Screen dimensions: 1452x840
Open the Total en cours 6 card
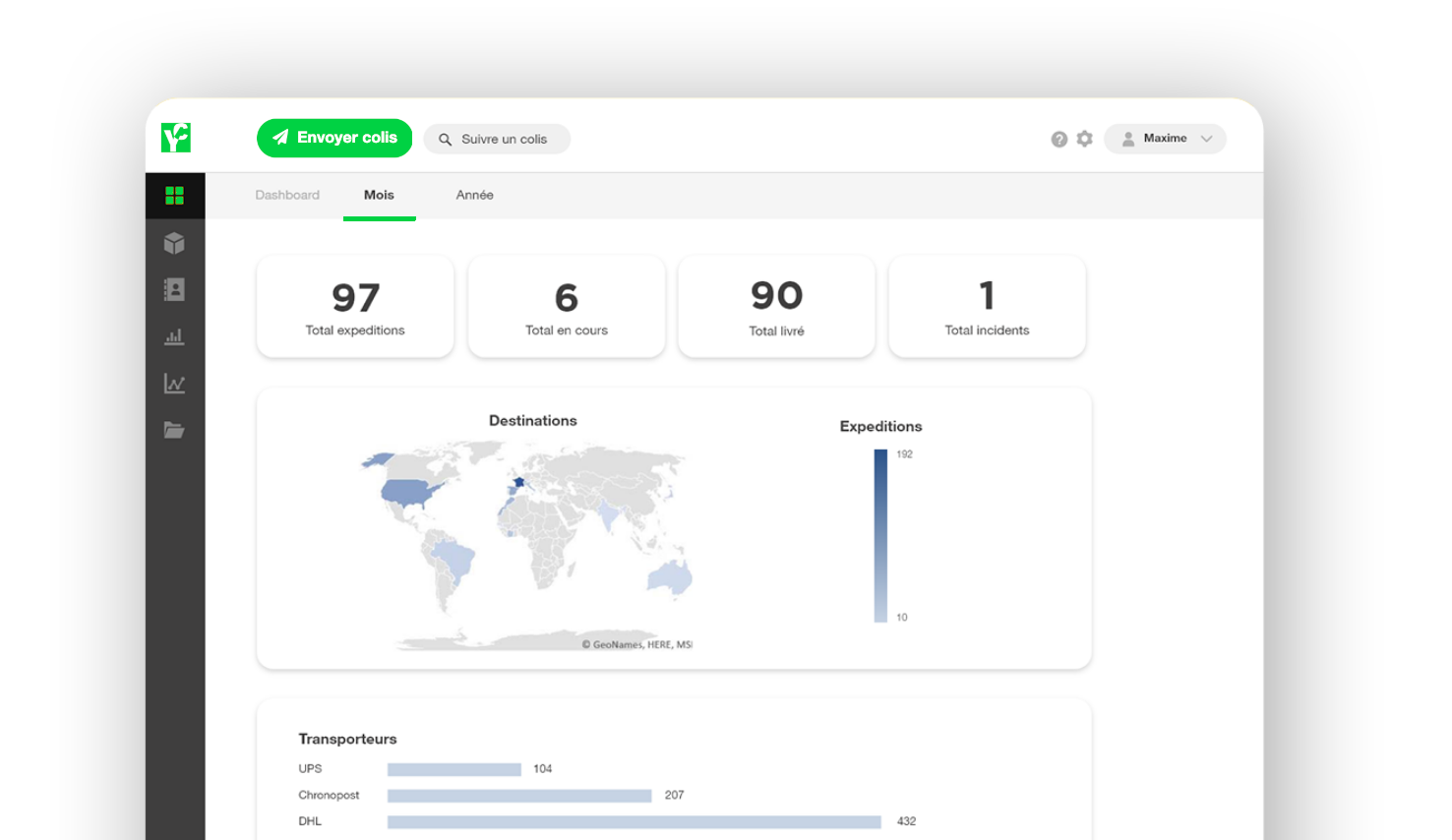coord(567,306)
